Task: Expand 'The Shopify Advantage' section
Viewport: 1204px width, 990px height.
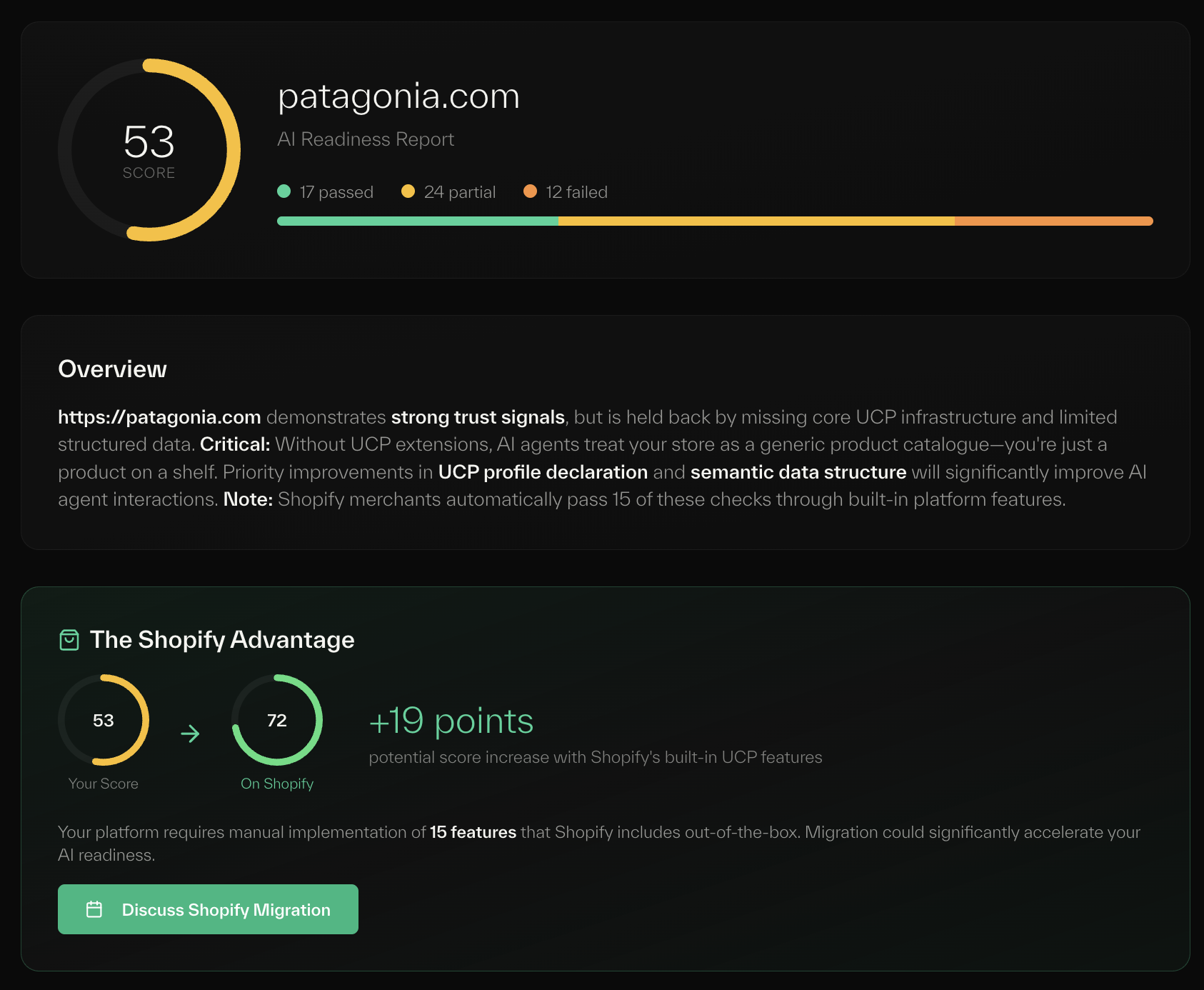Action: pos(221,639)
